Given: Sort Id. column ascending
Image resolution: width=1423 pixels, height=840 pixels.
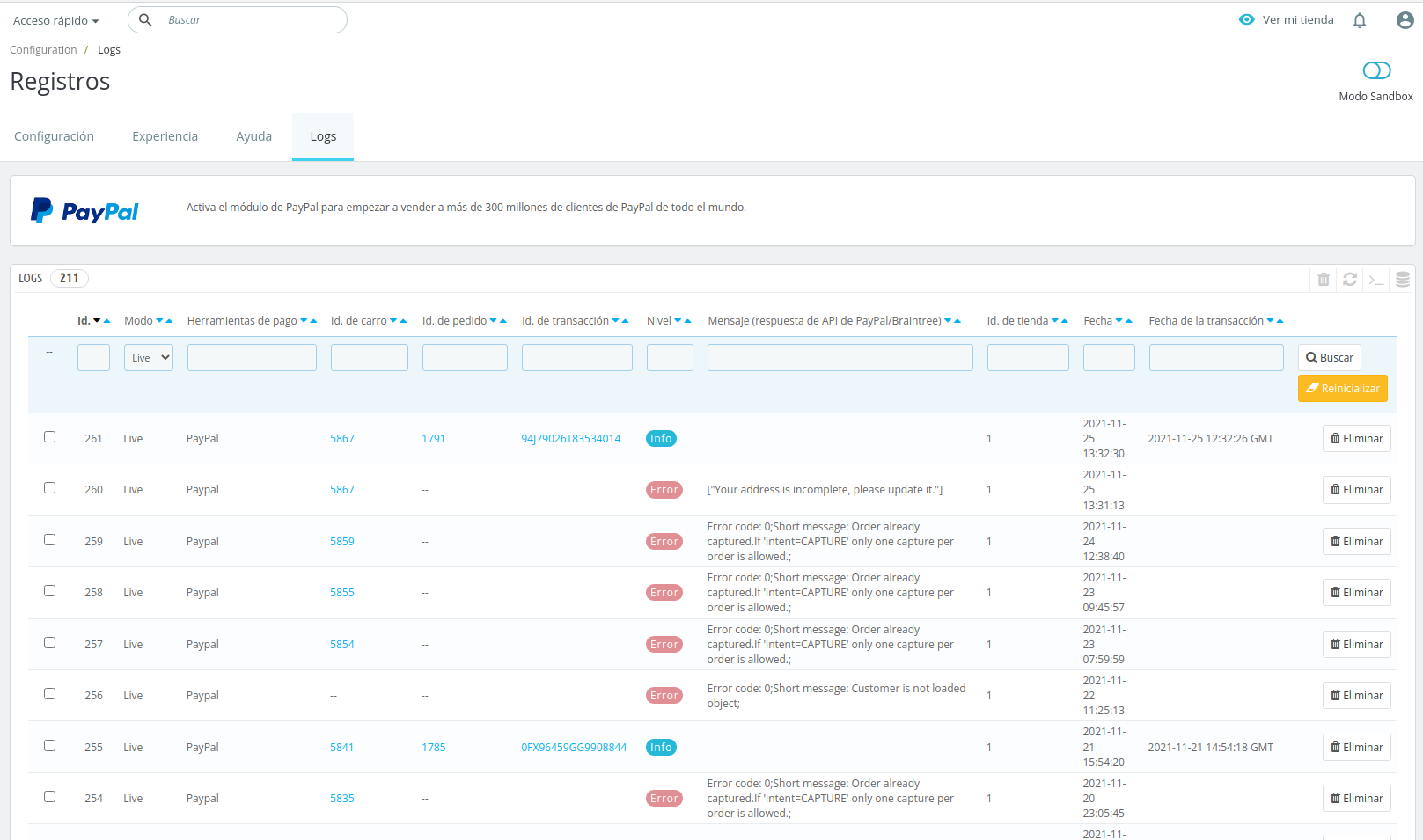Looking at the screenshot, I should tap(107, 321).
